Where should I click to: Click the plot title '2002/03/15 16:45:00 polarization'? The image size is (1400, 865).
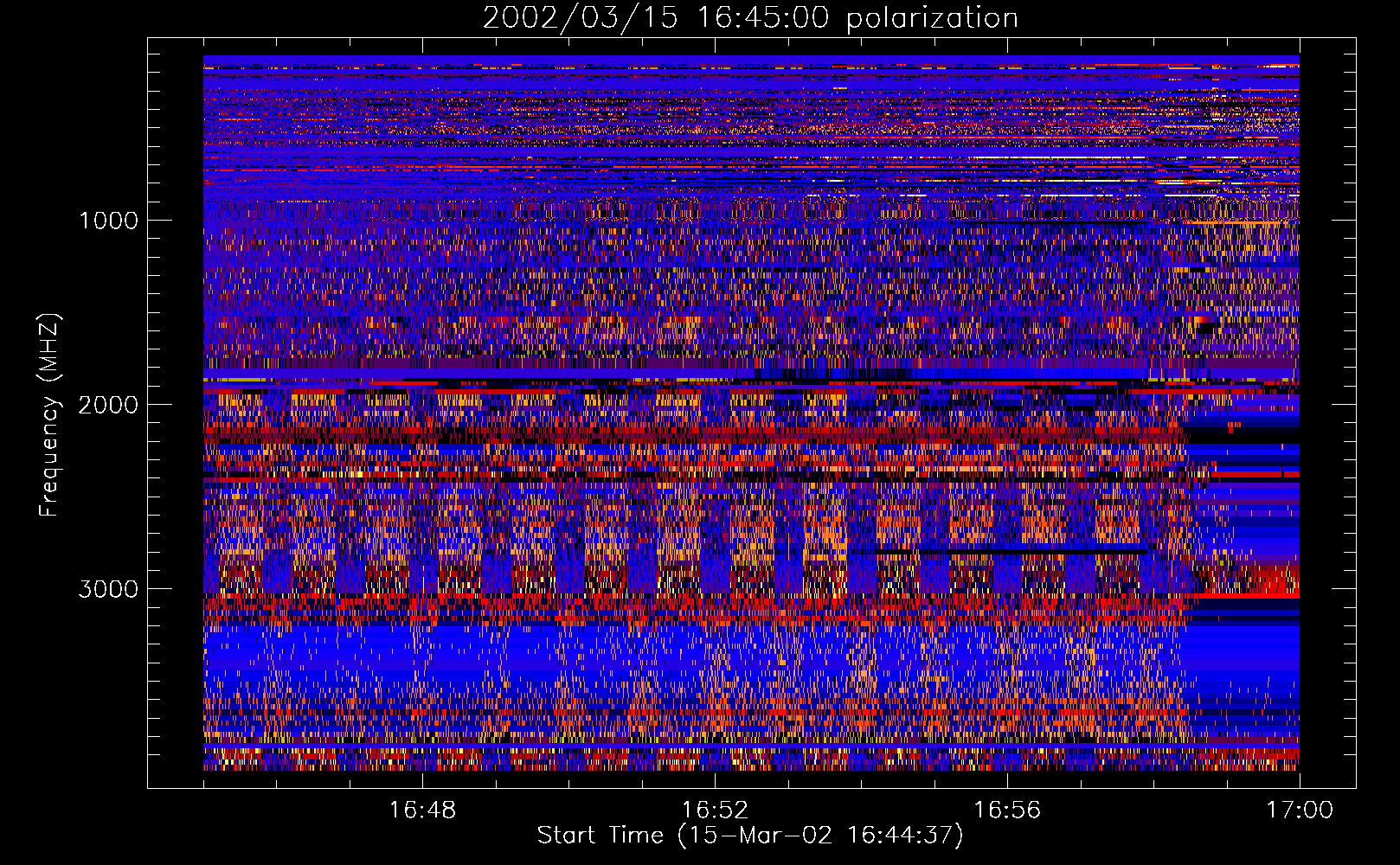(750, 18)
